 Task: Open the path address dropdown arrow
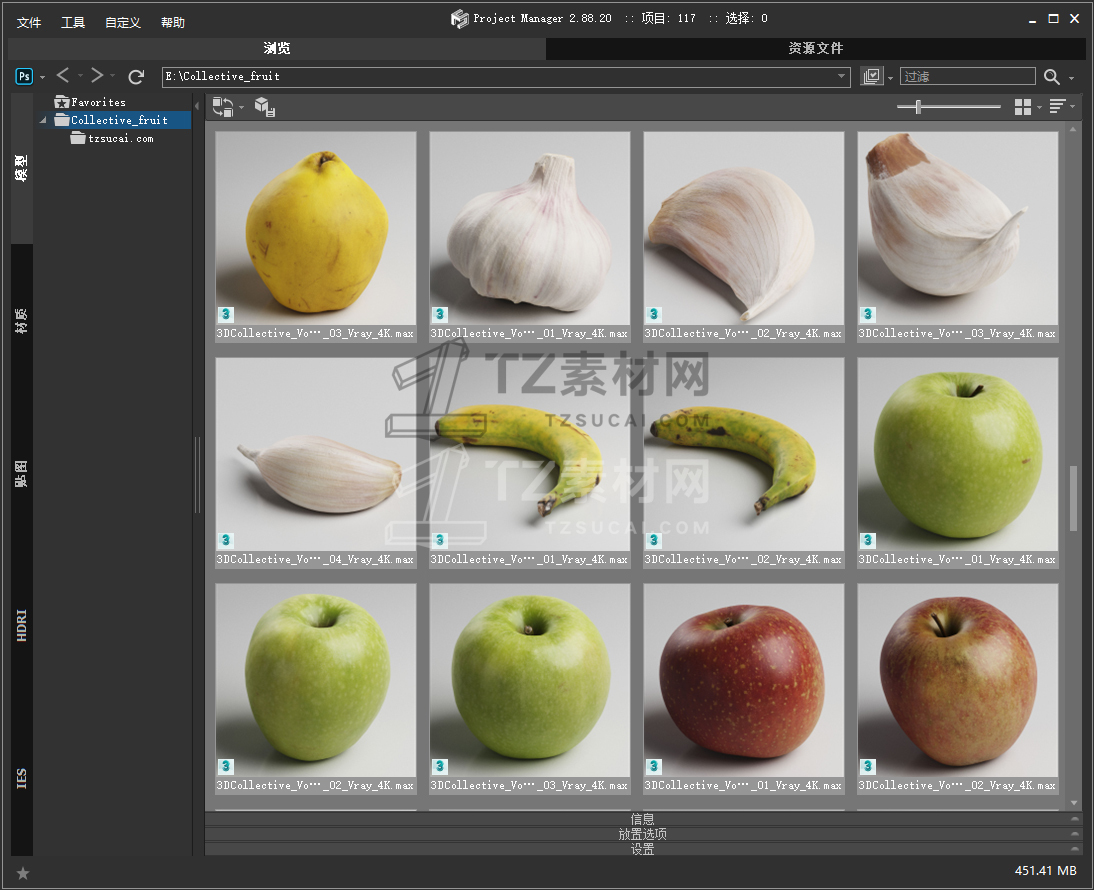842,77
